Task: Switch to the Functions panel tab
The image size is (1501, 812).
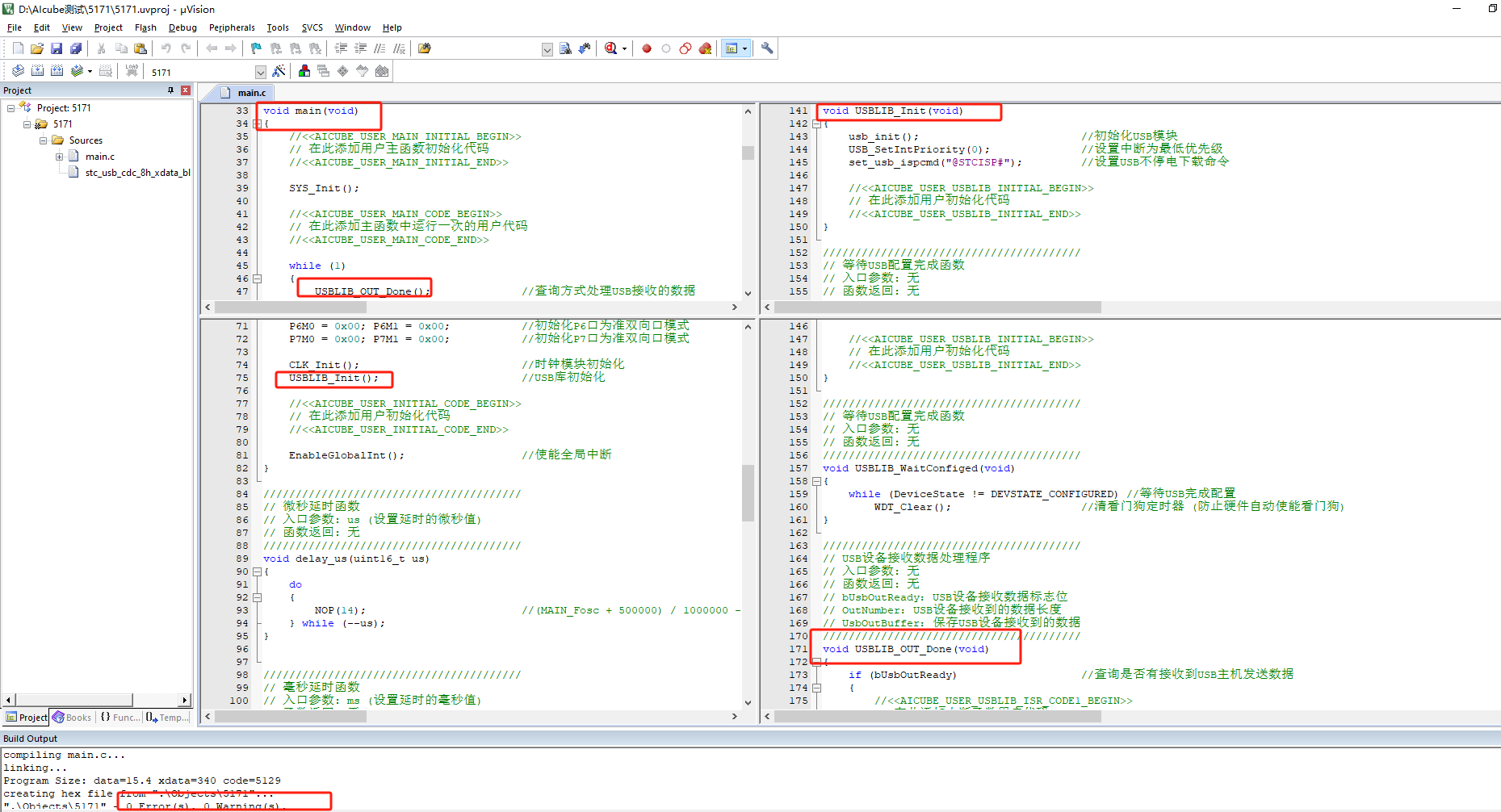Action: (119, 717)
